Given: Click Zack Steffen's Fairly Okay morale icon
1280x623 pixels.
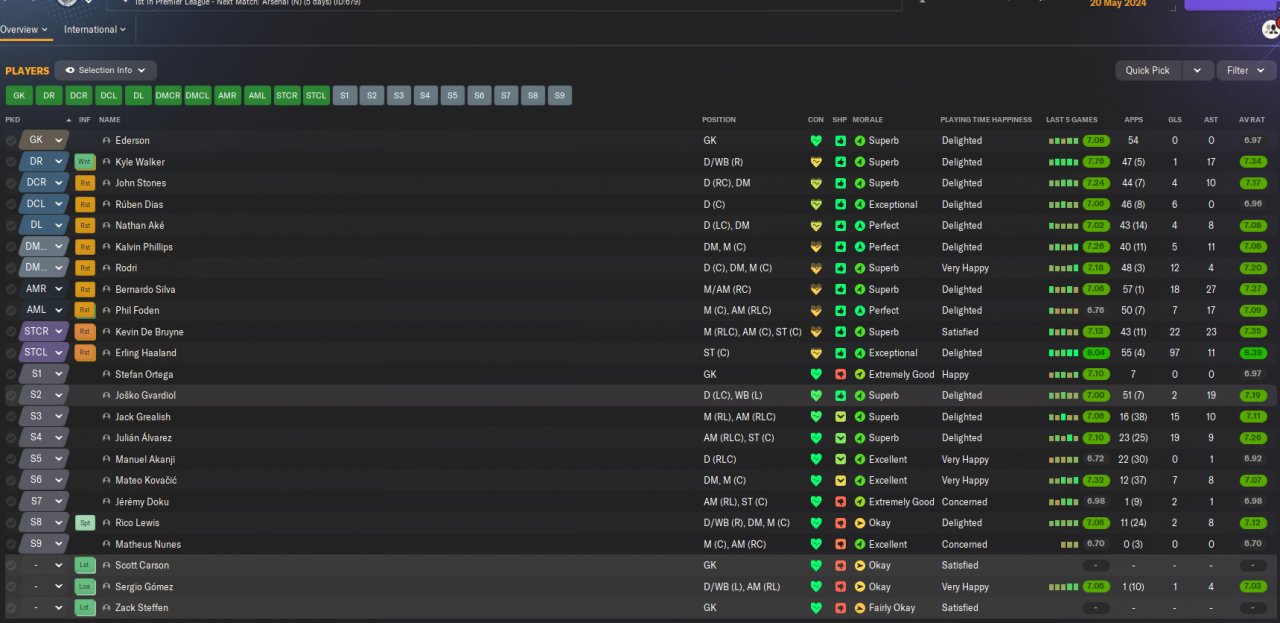Looking at the screenshot, I should [x=860, y=608].
